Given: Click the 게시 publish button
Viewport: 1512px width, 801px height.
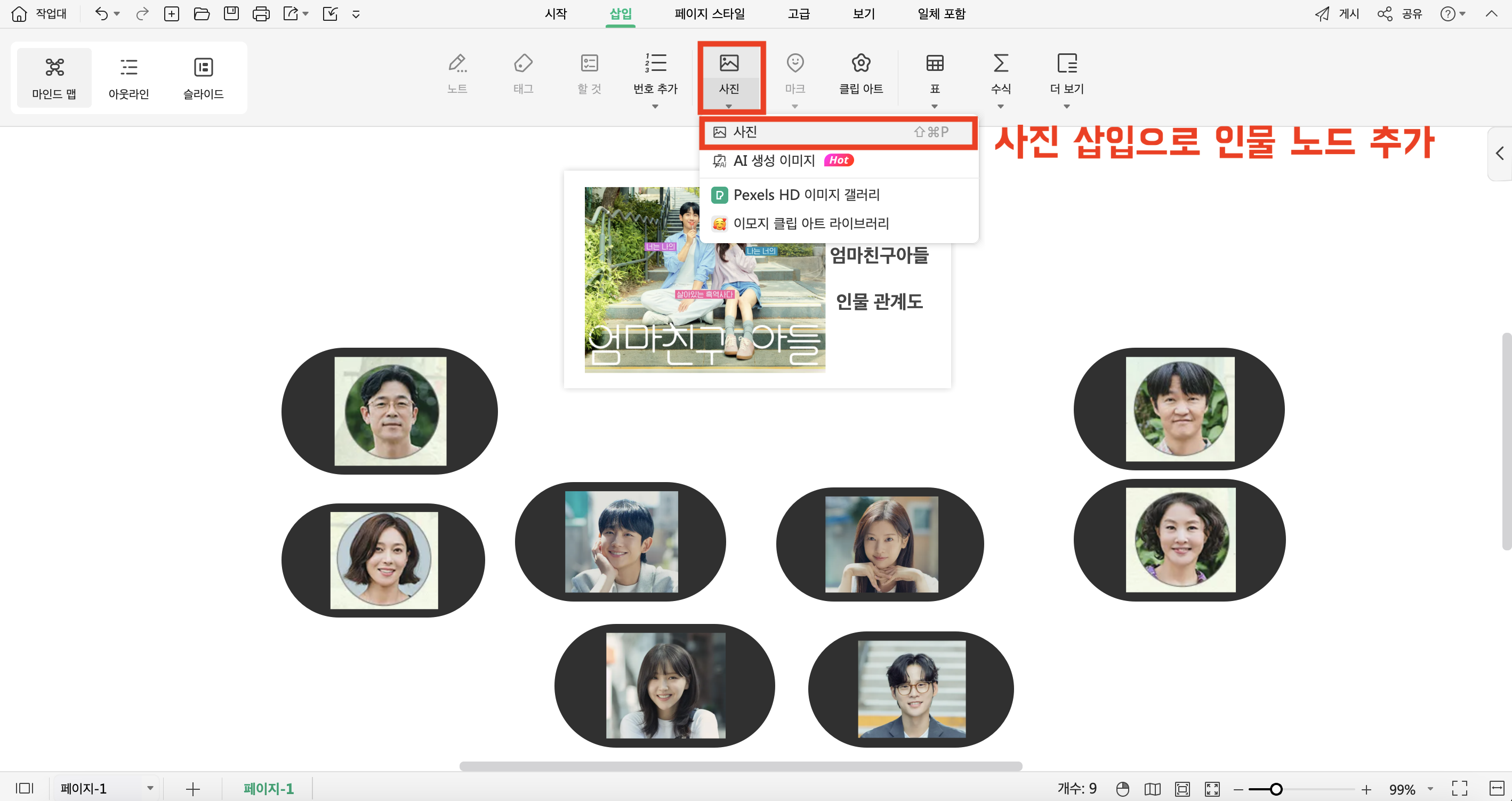Looking at the screenshot, I should pos(1337,13).
